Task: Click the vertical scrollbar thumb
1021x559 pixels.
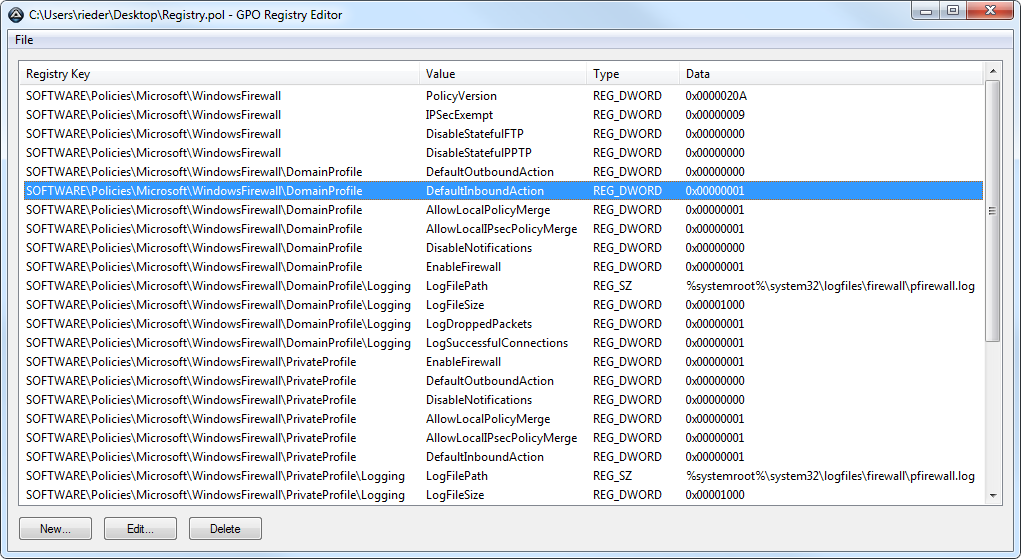Action: tap(992, 210)
